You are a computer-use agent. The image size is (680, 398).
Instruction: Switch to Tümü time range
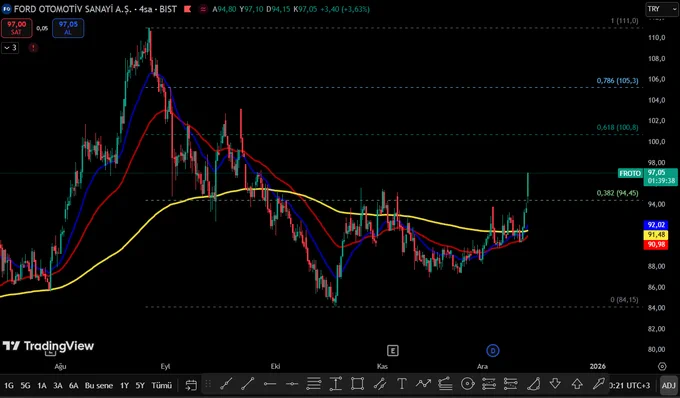pyautogui.click(x=161, y=385)
